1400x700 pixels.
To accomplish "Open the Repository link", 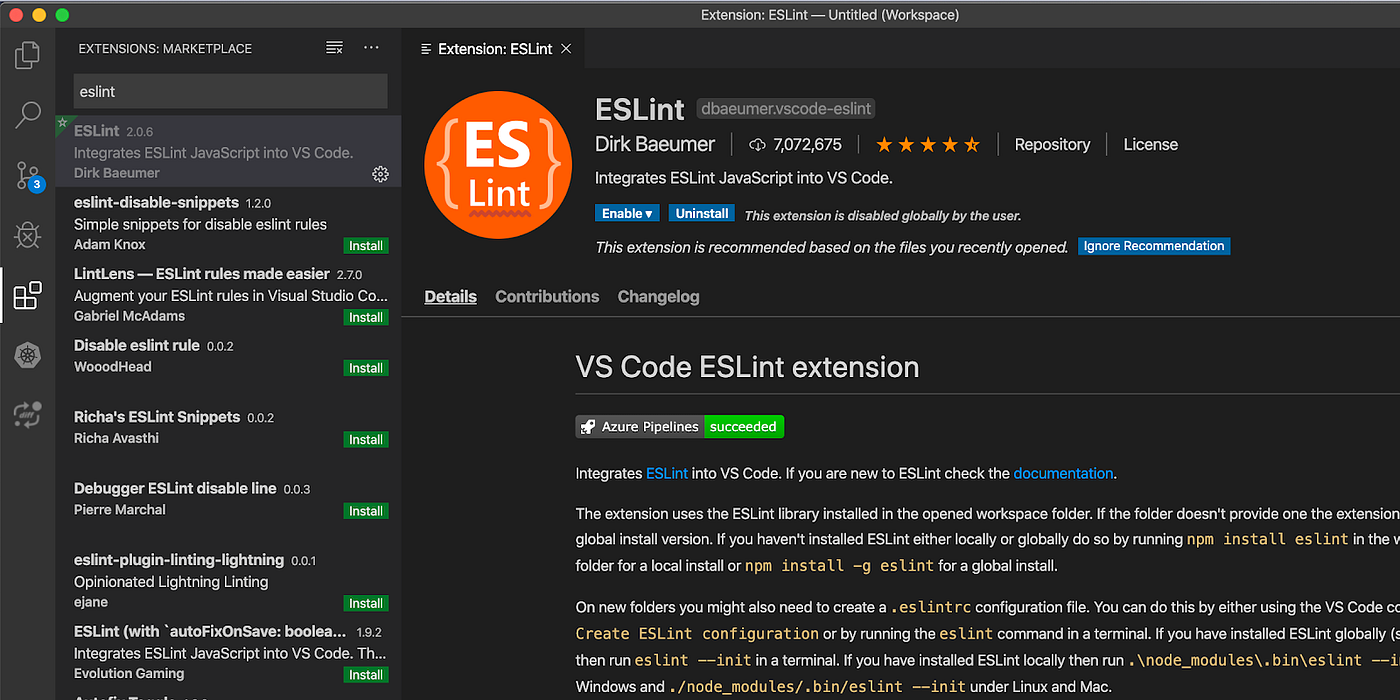I will point(1052,145).
